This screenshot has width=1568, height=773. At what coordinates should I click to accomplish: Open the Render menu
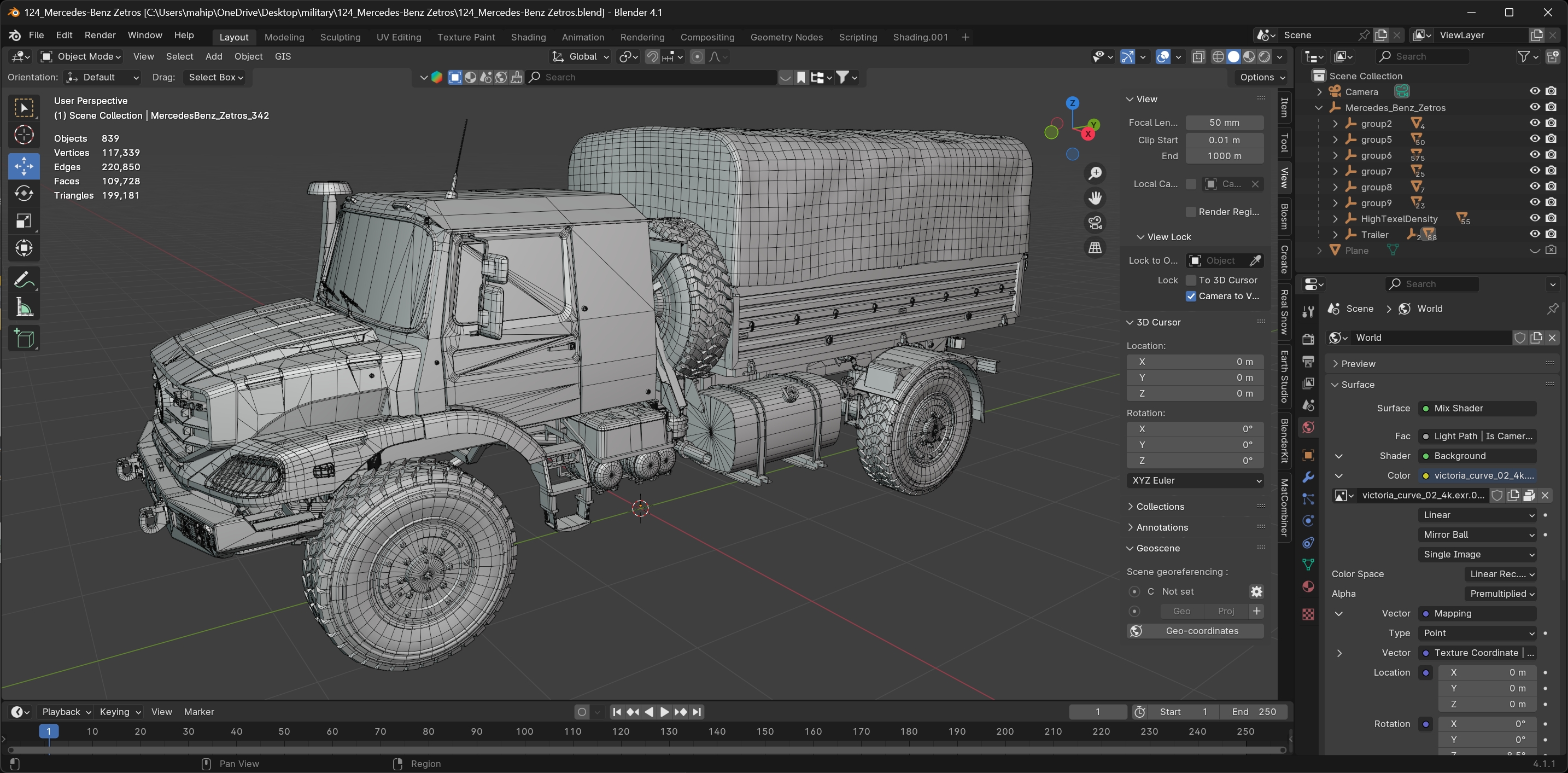100,36
